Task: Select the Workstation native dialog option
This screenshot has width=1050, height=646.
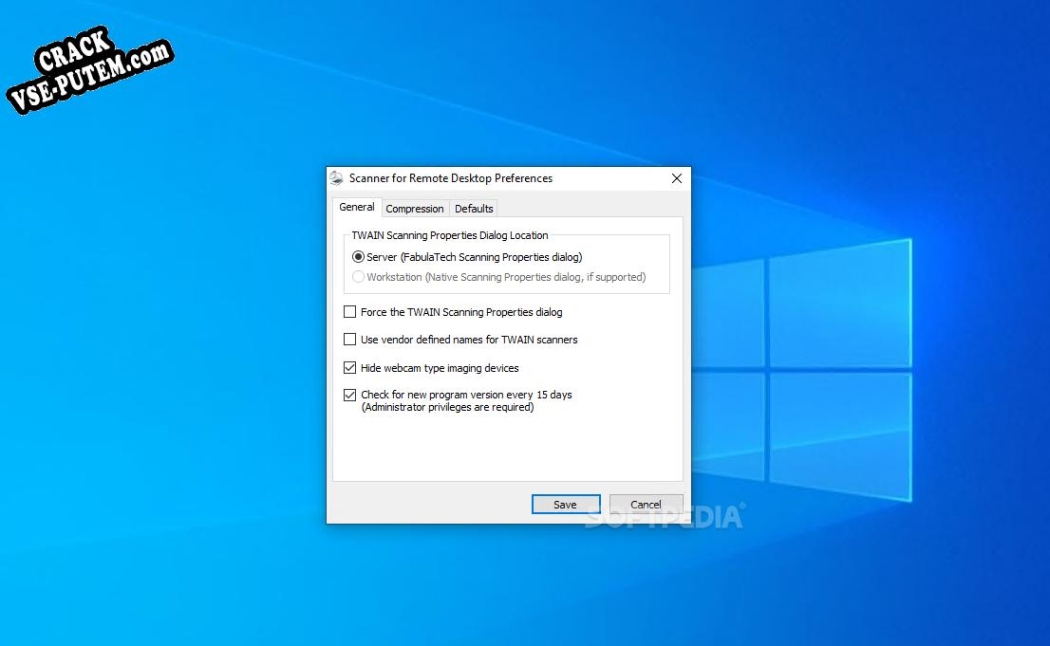Action: pos(358,277)
